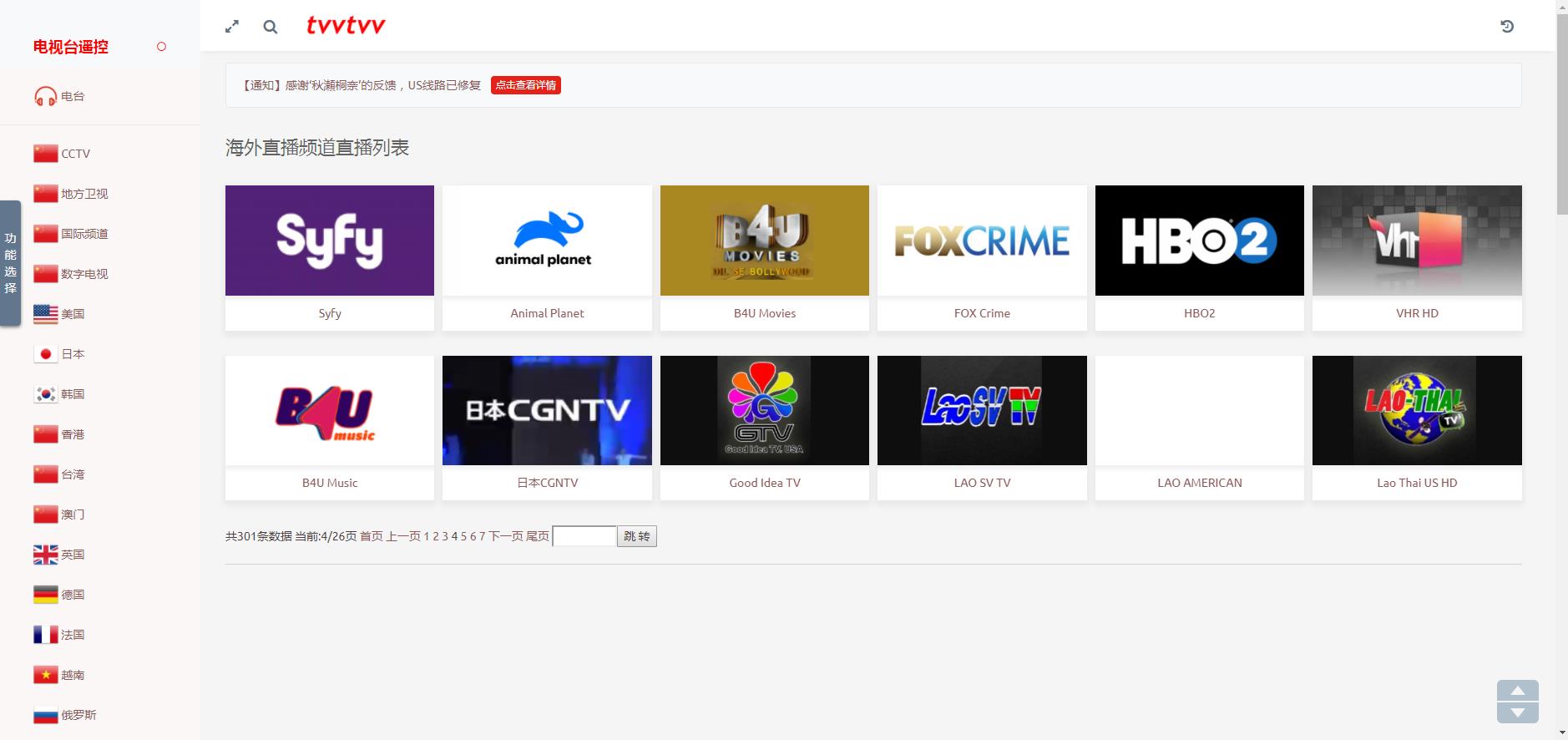Click the flag icon beside 澳门
1568x740 pixels.
coord(45,514)
